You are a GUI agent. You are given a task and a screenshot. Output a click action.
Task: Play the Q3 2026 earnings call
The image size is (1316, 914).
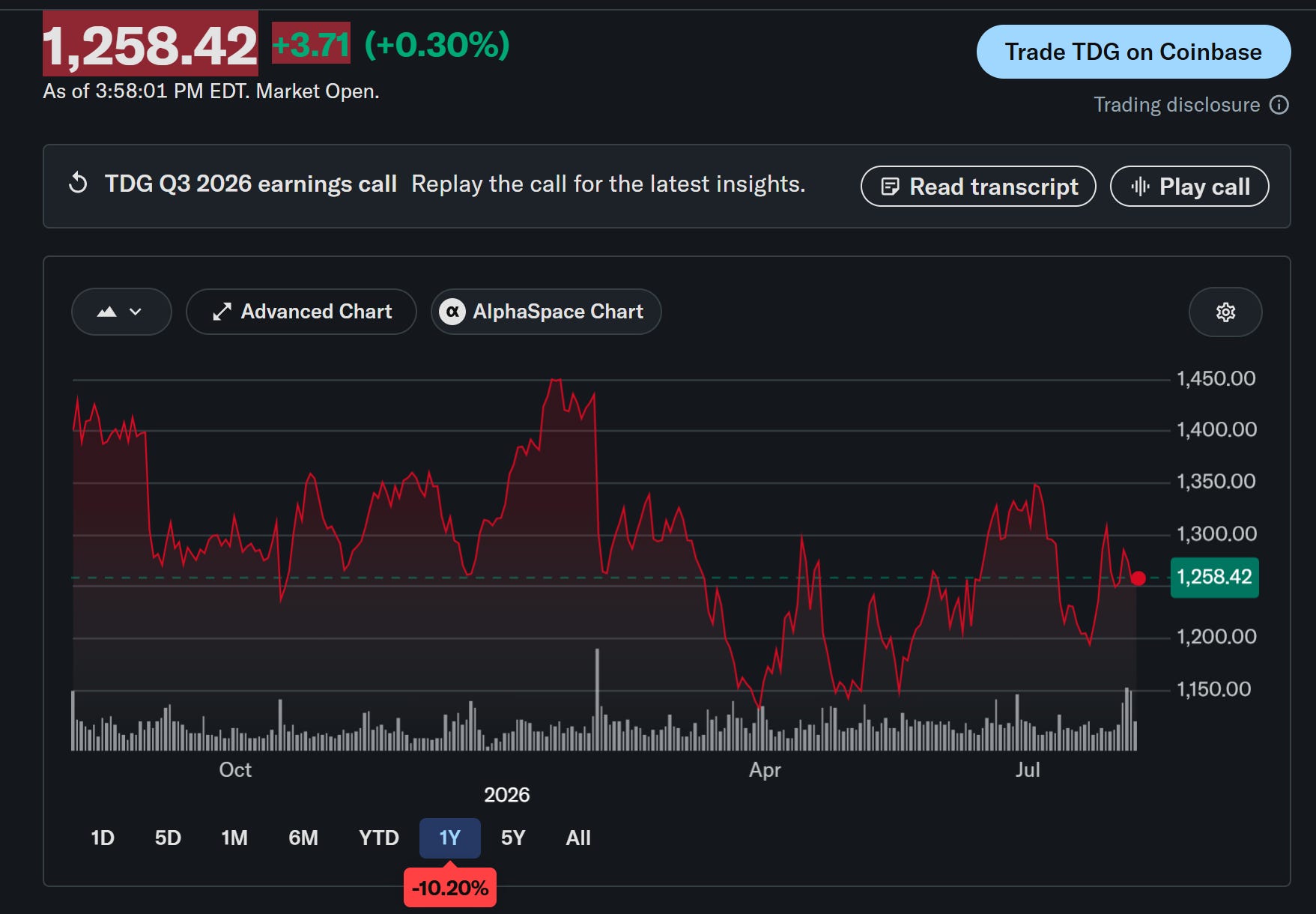[1189, 187]
